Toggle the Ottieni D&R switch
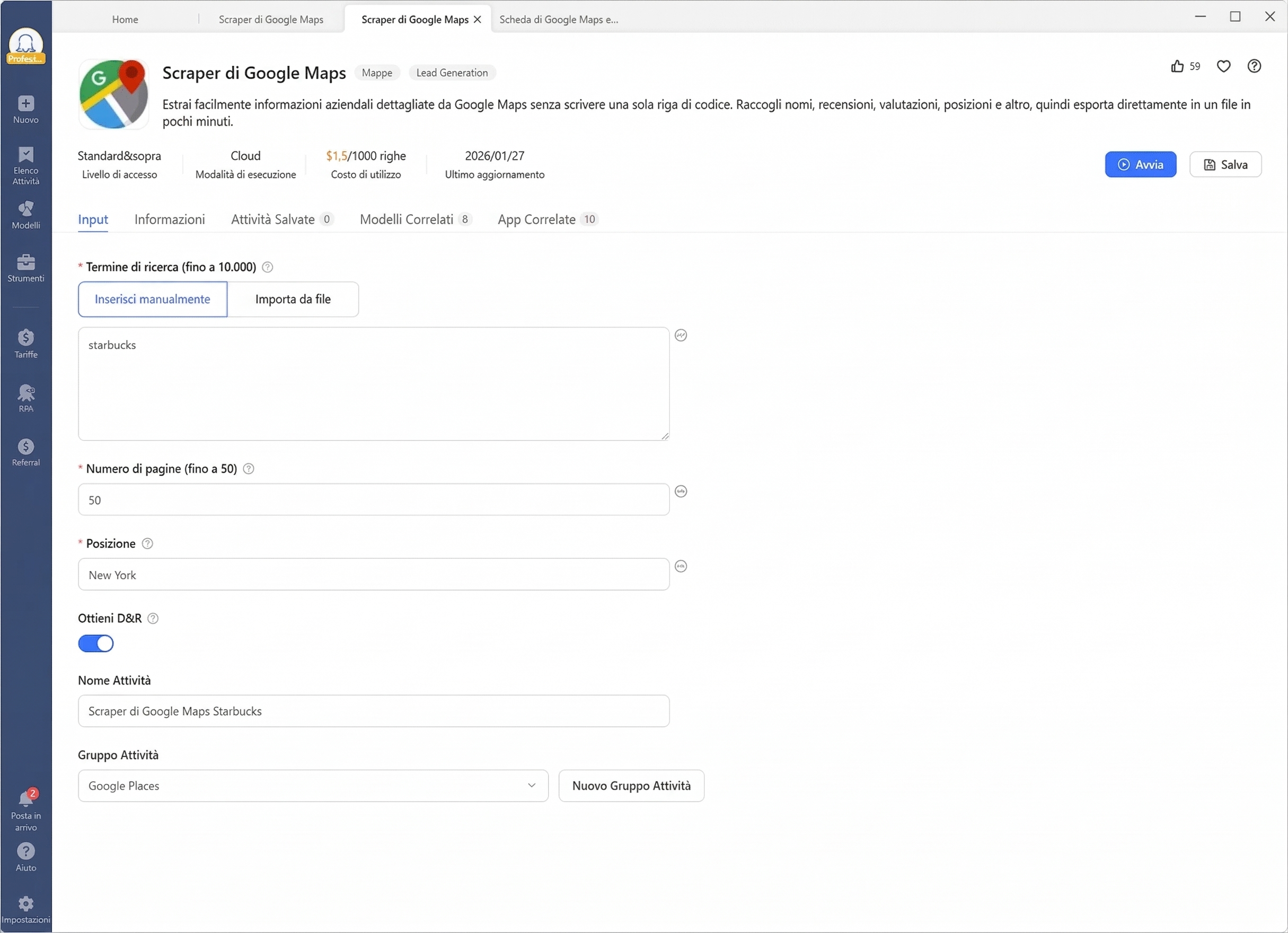The width and height of the screenshot is (1288, 933). [x=95, y=644]
